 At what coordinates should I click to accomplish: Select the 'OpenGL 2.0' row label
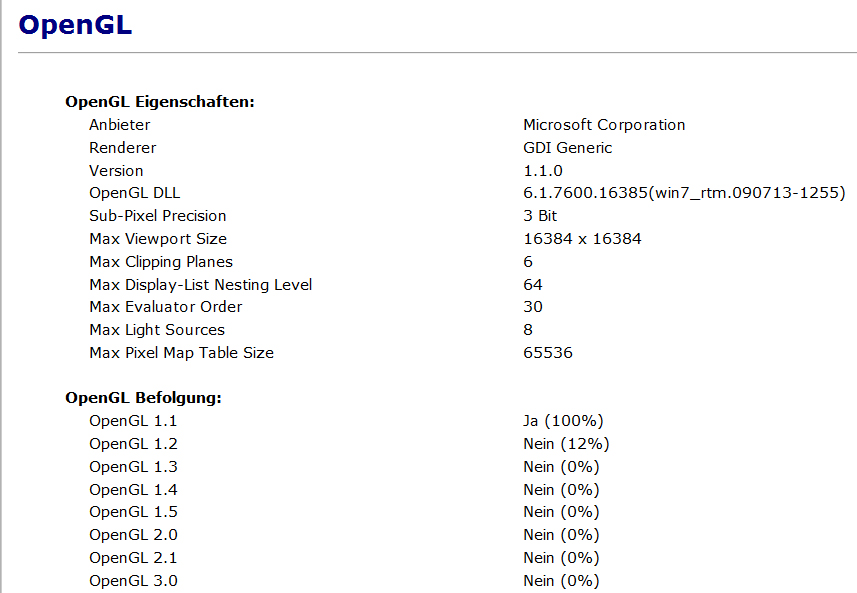click(x=133, y=535)
